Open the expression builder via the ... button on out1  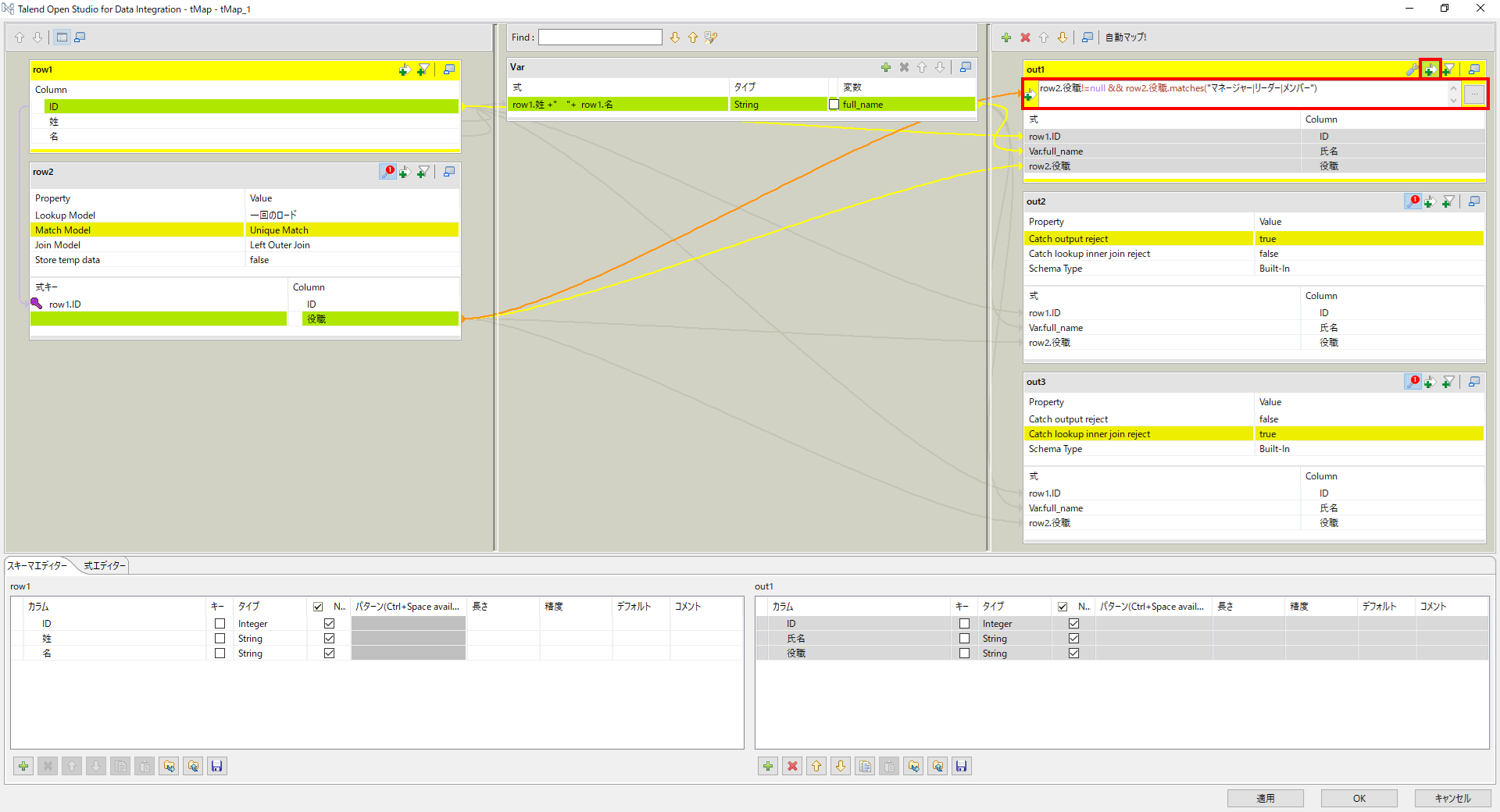[x=1475, y=94]
